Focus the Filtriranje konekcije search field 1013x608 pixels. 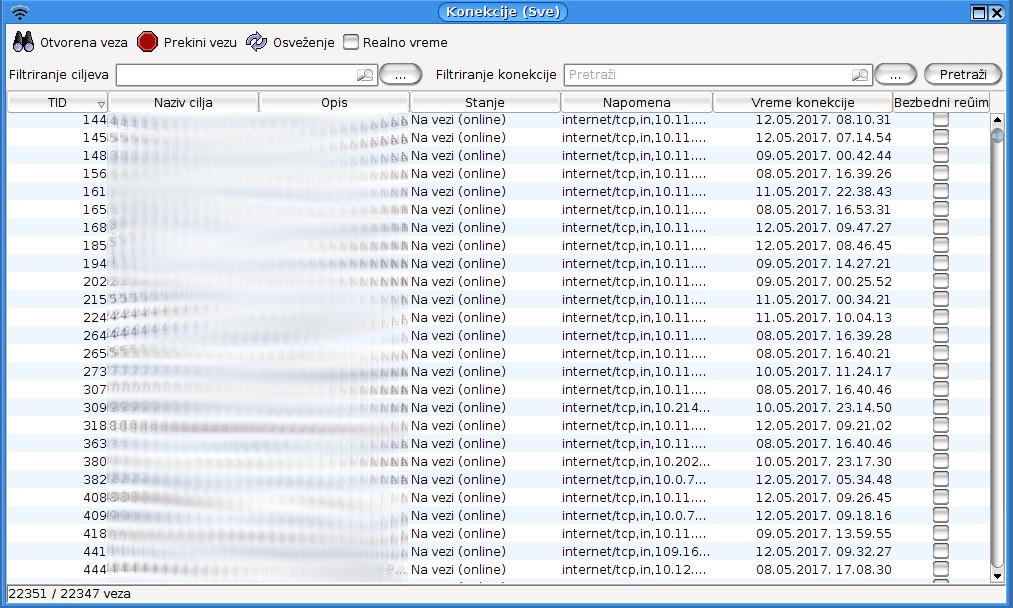pyautogui.click(x=705, y=75)
